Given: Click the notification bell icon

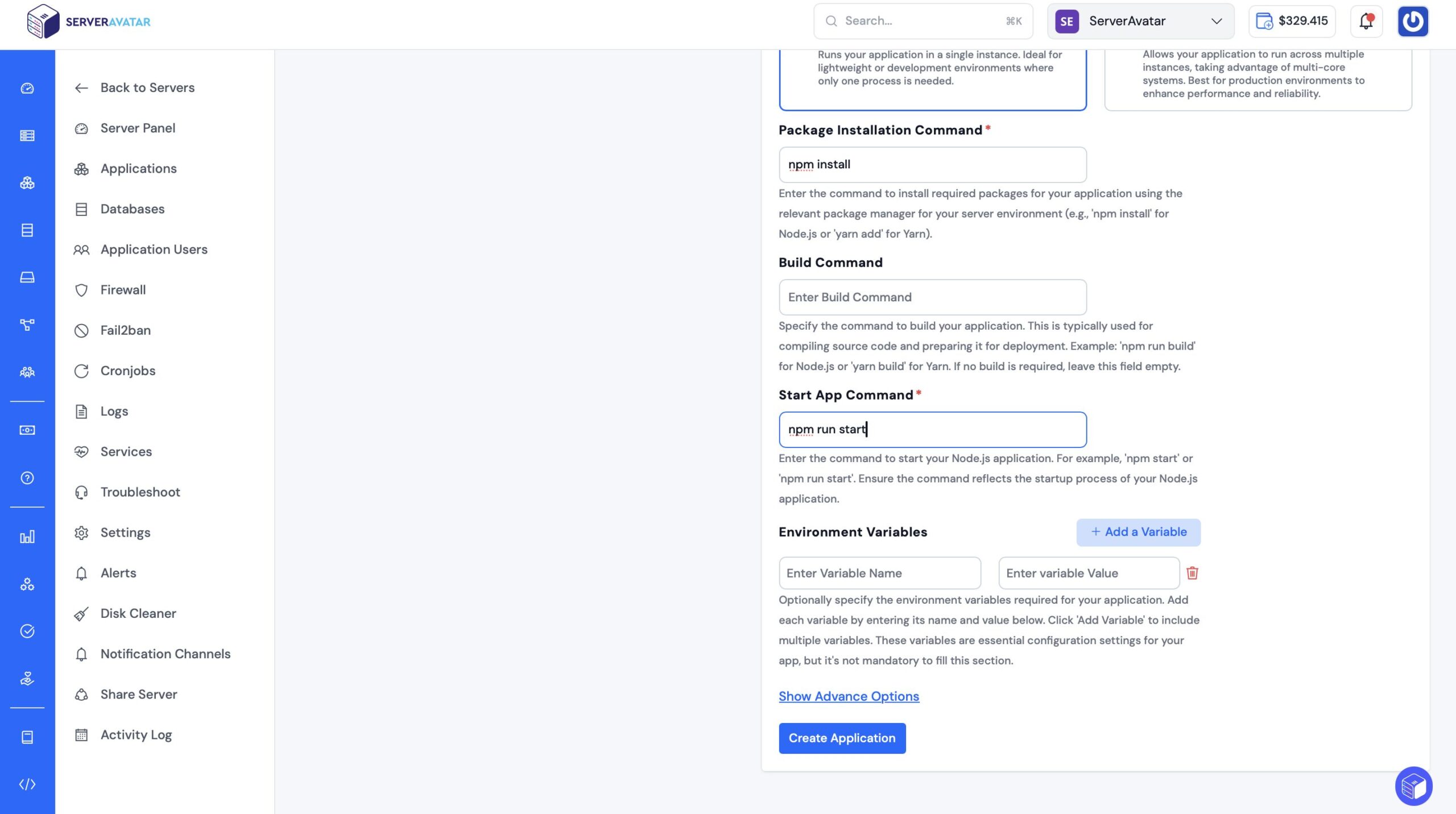Looking at the screenshot, I should click(1366, 22).
